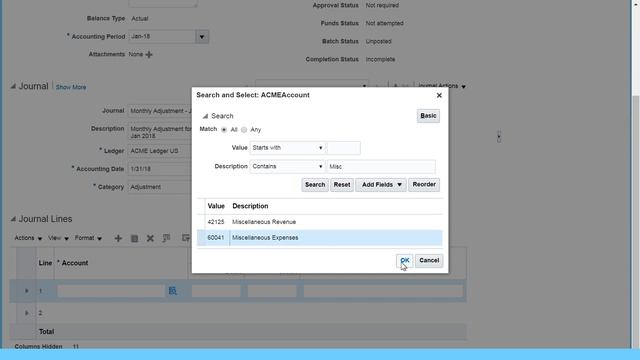Click the journal Description text area
The height and width of the screenshot is (360, 640).
pyautogui.click(x=160, y=132)
